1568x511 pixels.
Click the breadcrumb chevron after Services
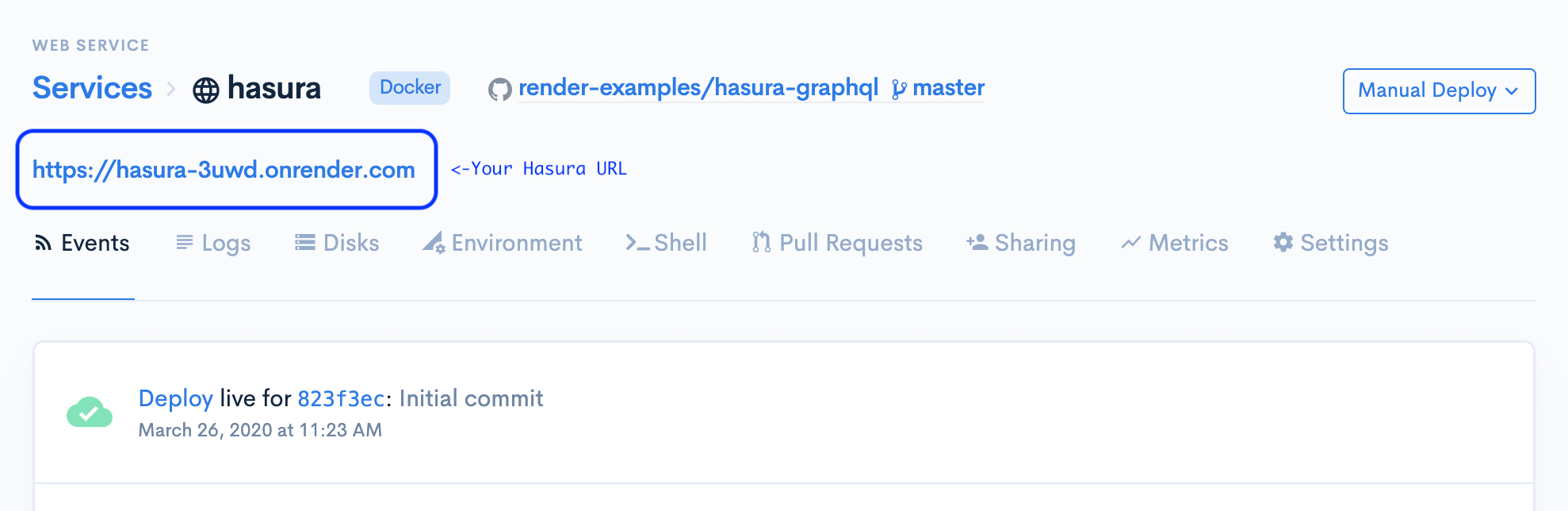tap(171, 89)
